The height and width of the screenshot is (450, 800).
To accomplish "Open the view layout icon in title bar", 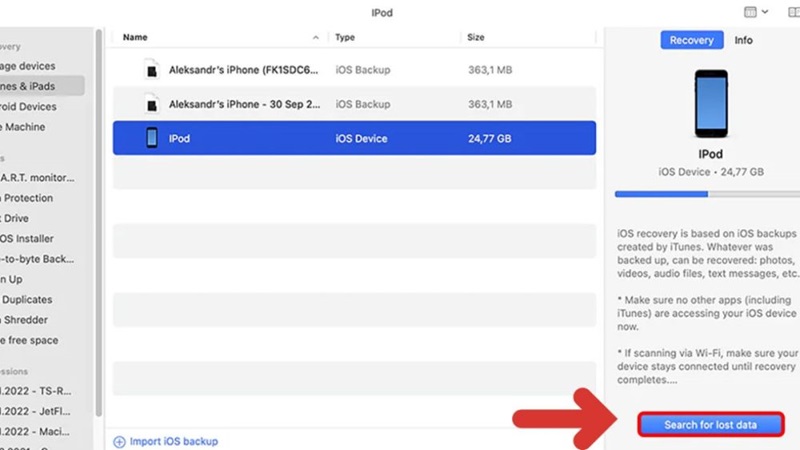I will (750, 11).
